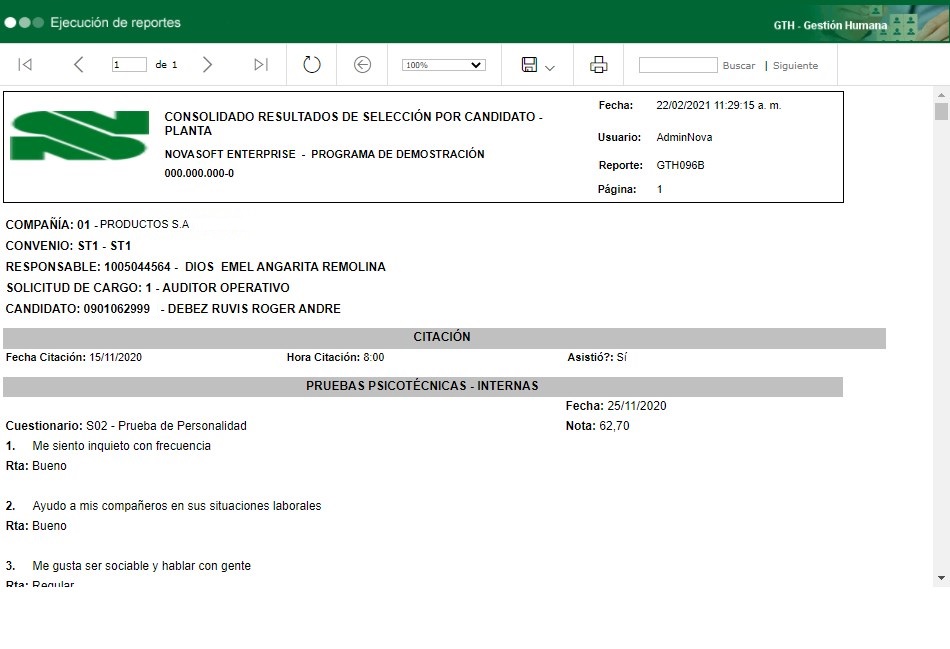Select Hora Citación 8:00 text
The image size is (950, 649).
click(x=335, y=358)
